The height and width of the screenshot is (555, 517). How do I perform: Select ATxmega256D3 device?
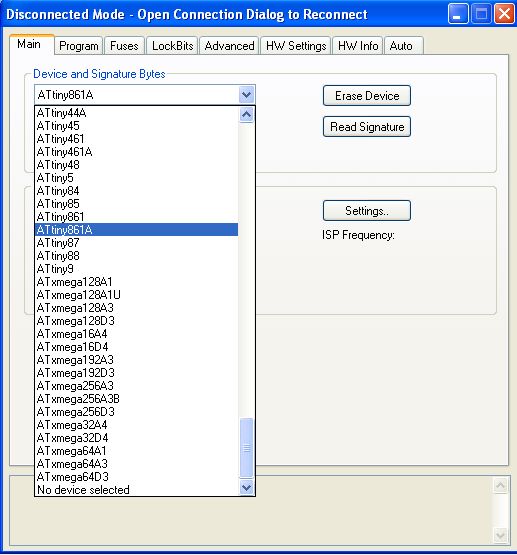(x=137, y=412)
